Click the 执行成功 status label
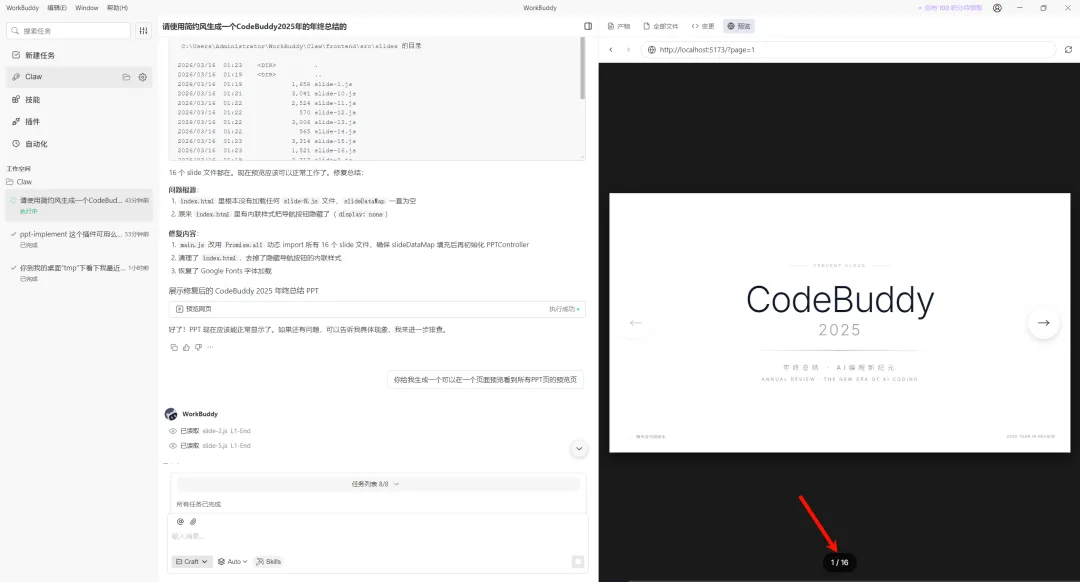This screenshot has width=1080, height=582. (x=563, y=309)
